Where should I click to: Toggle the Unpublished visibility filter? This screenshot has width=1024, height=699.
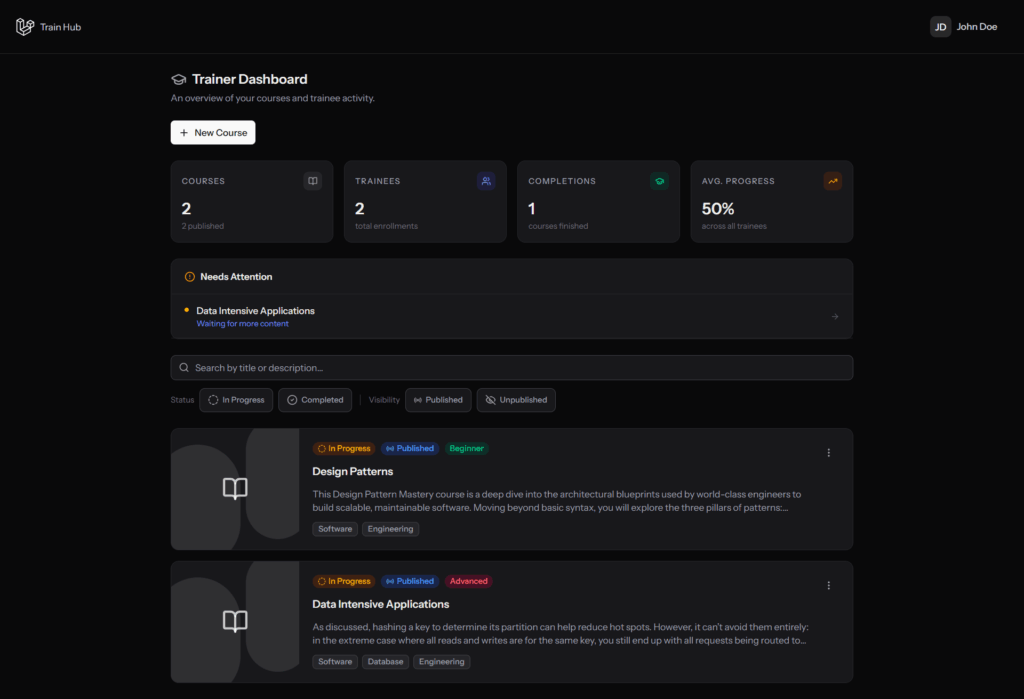(x=516, y=400)
